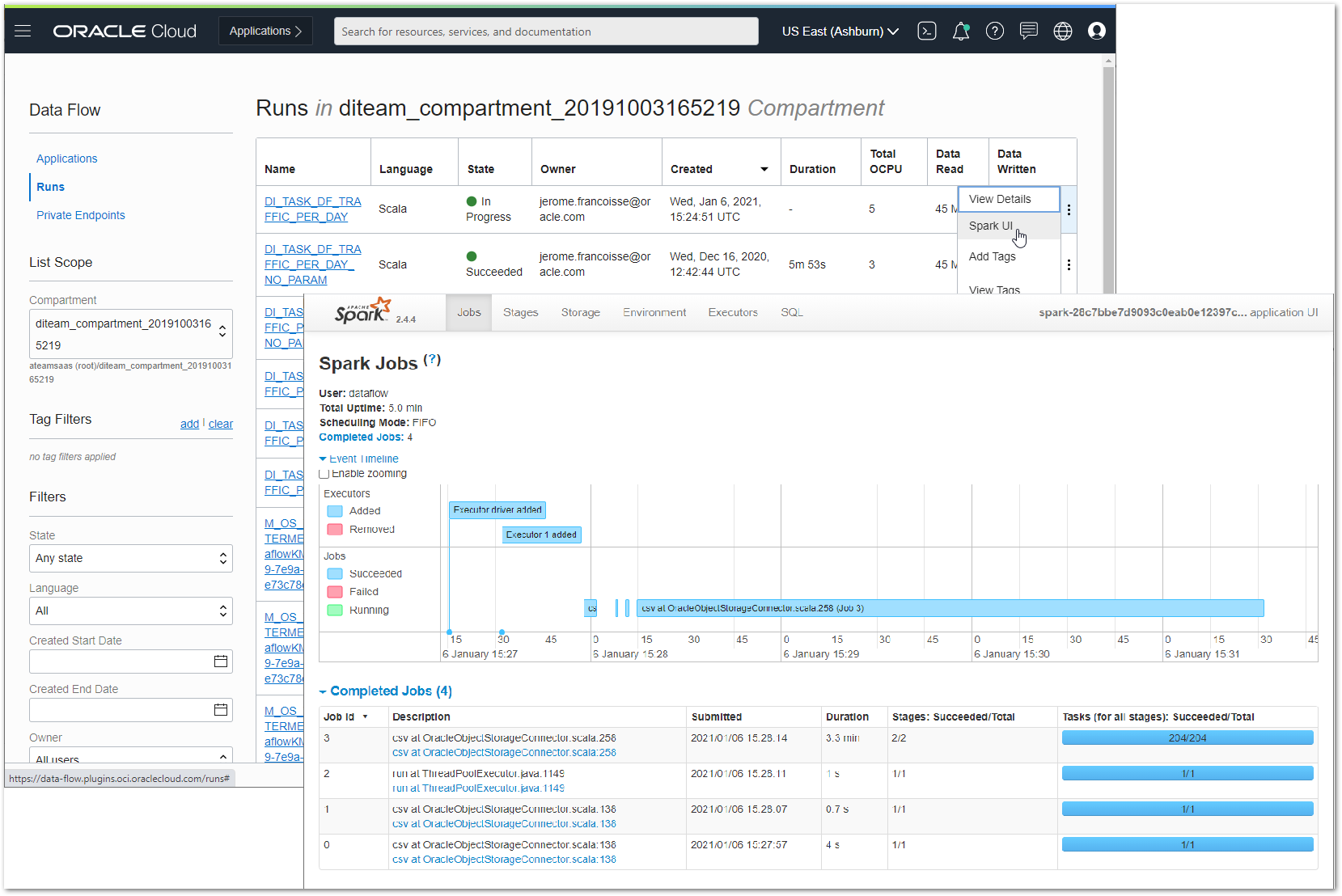Launch Cloud Shell from the top bar
1342x896 pixels.
tap(926, 31)
